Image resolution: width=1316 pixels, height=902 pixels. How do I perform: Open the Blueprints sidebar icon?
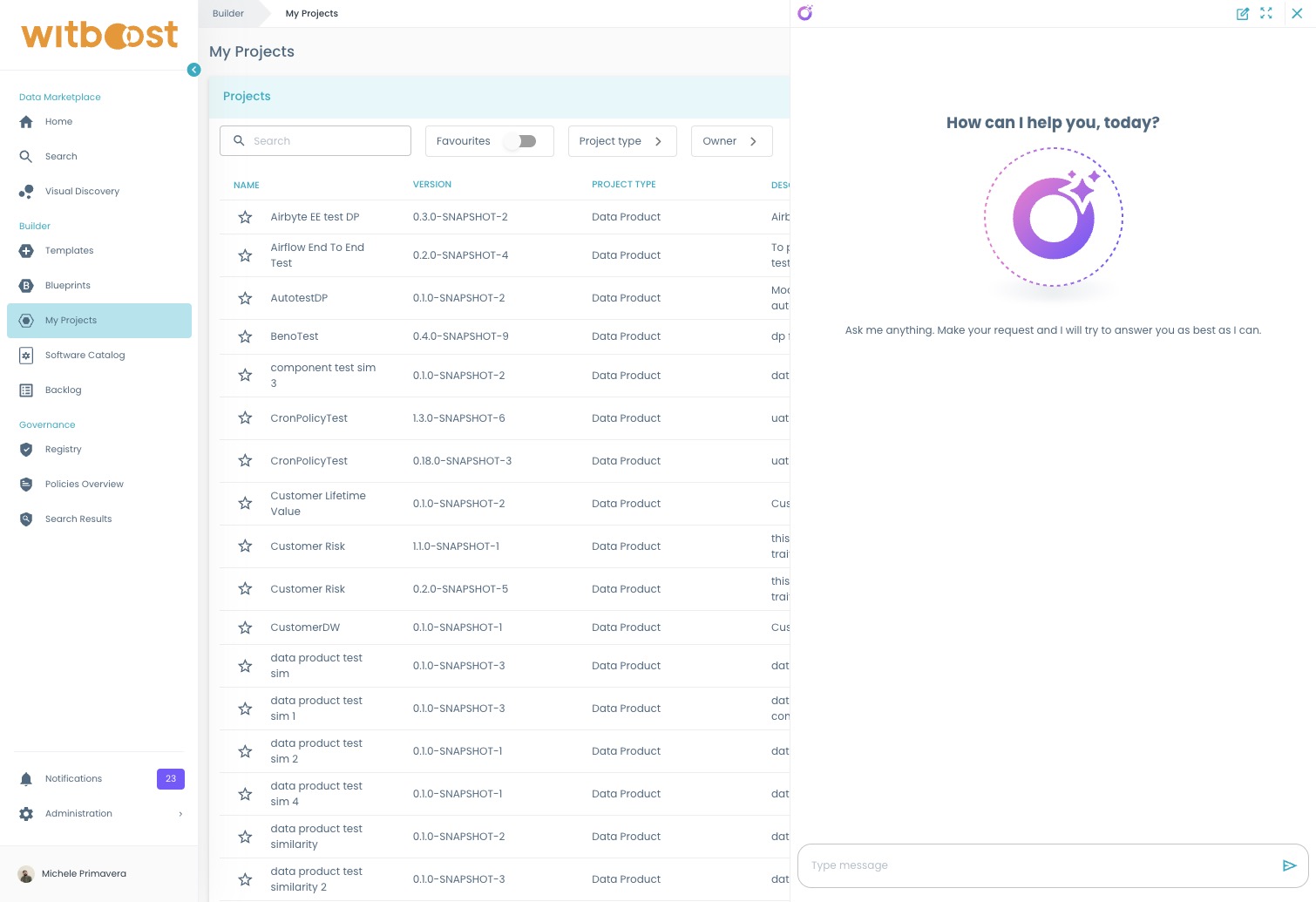(26, 286)
